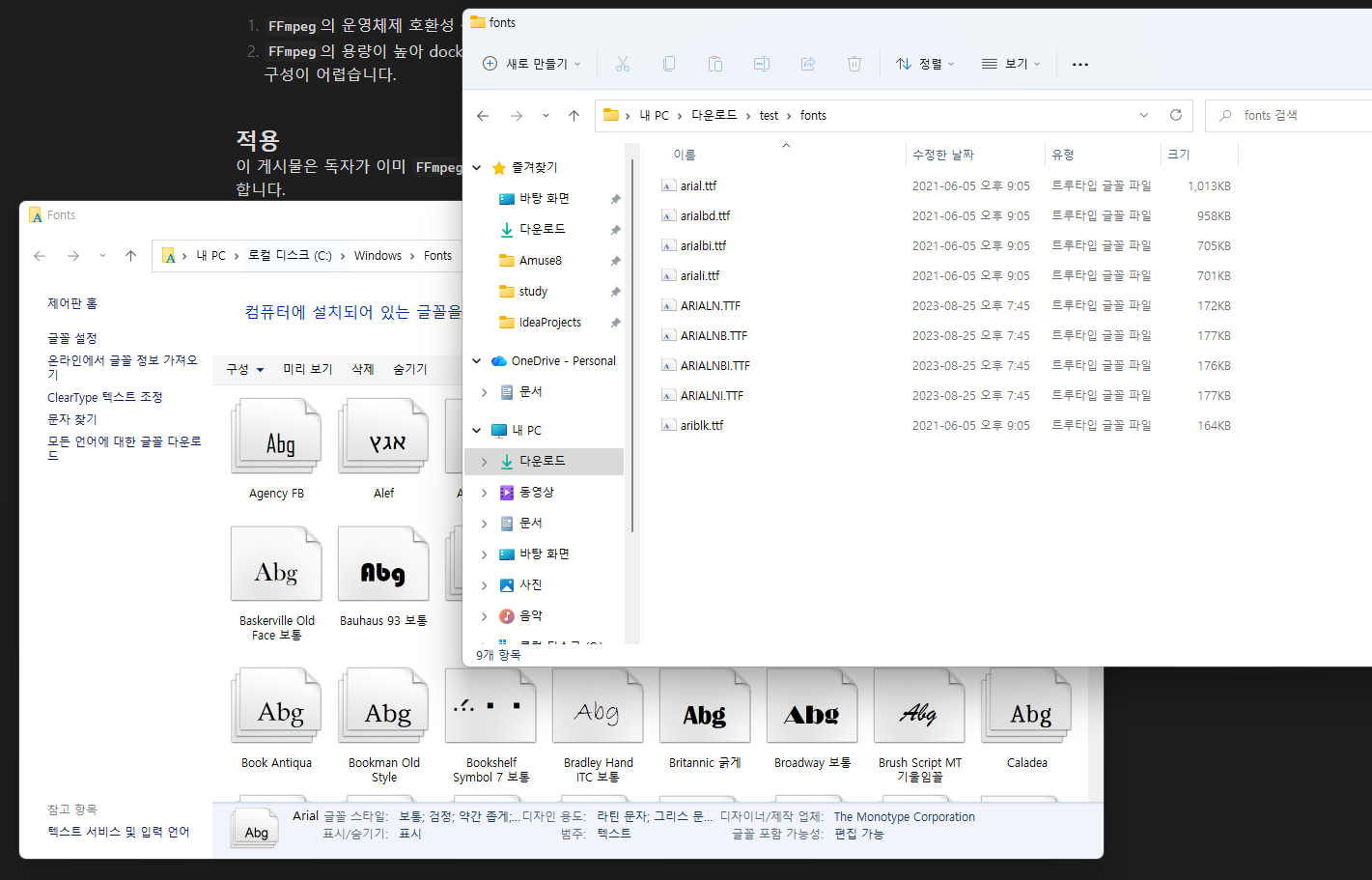This screenshot has height=880, width=1372.
Task: Open 문자 찾기 link
Action: pyautogui.click(x=72, y=419)
